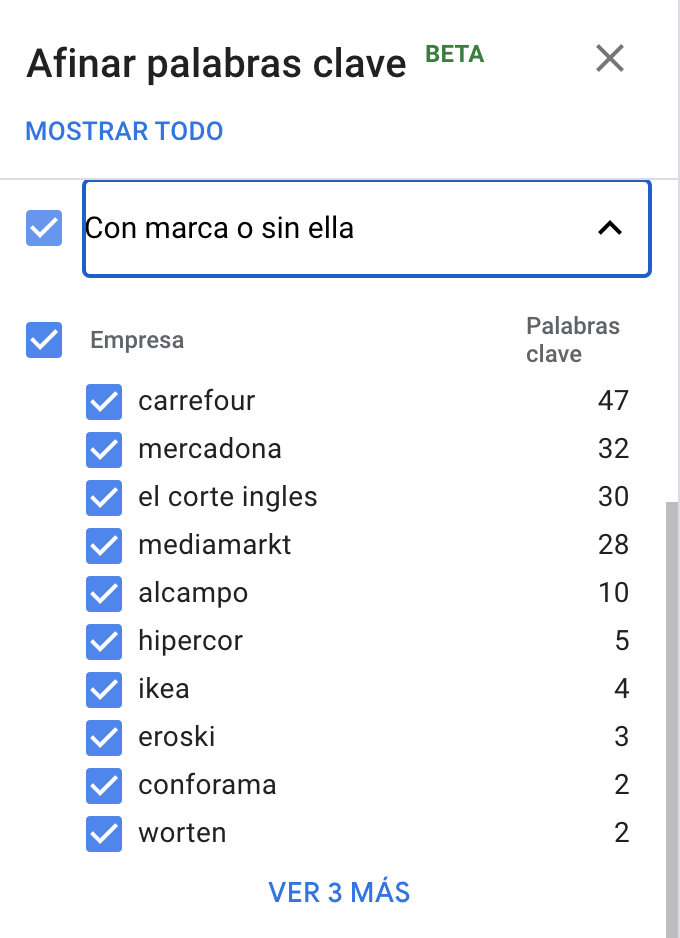This screenshot has width=680, height=938.
Task: Click MOSTRAR TODO link
Action: pyautogui.click(x=123, y=130)
